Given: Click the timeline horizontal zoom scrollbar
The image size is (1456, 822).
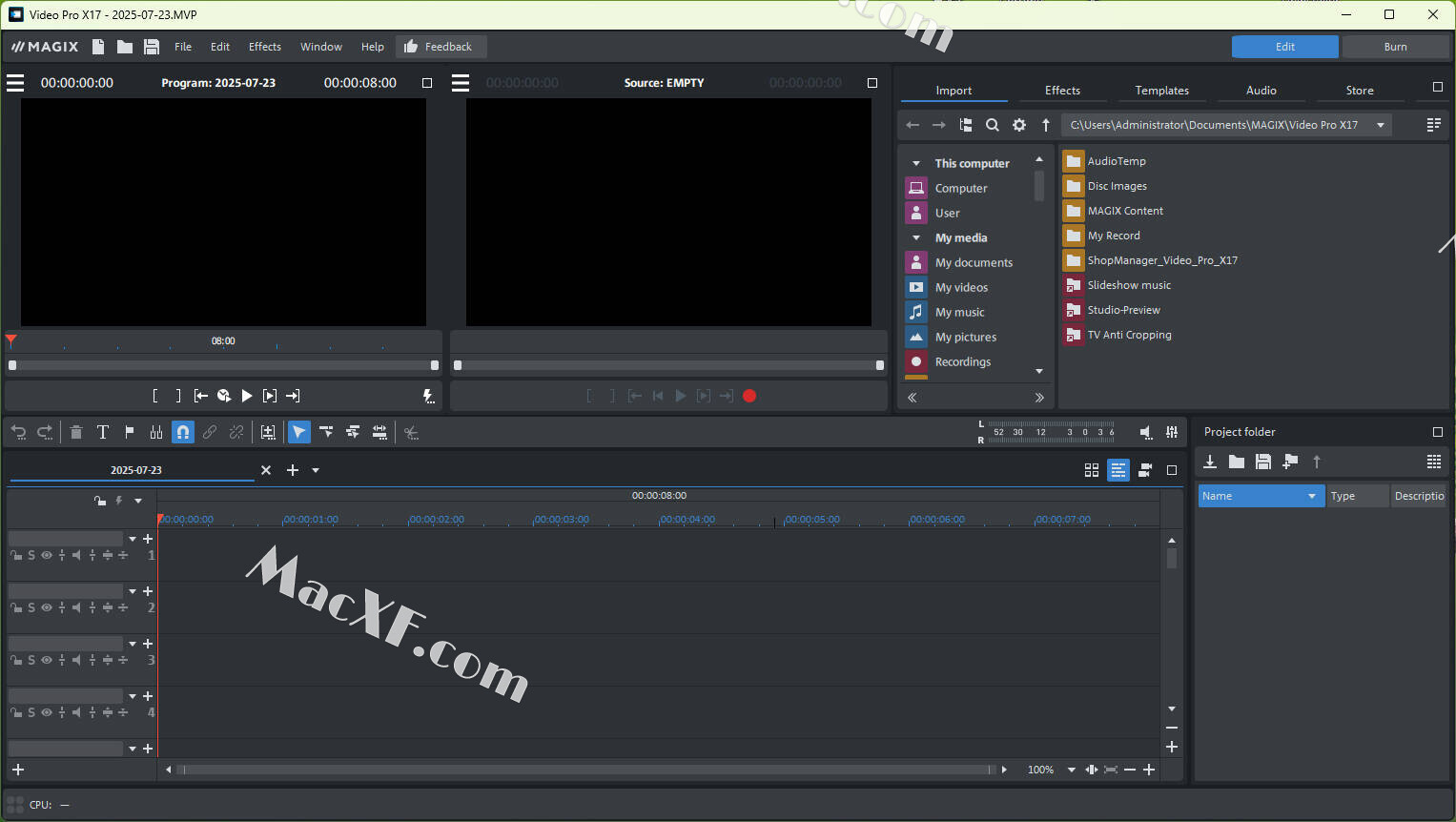Looking at the screenshot, I should click(x=586, y=770).
